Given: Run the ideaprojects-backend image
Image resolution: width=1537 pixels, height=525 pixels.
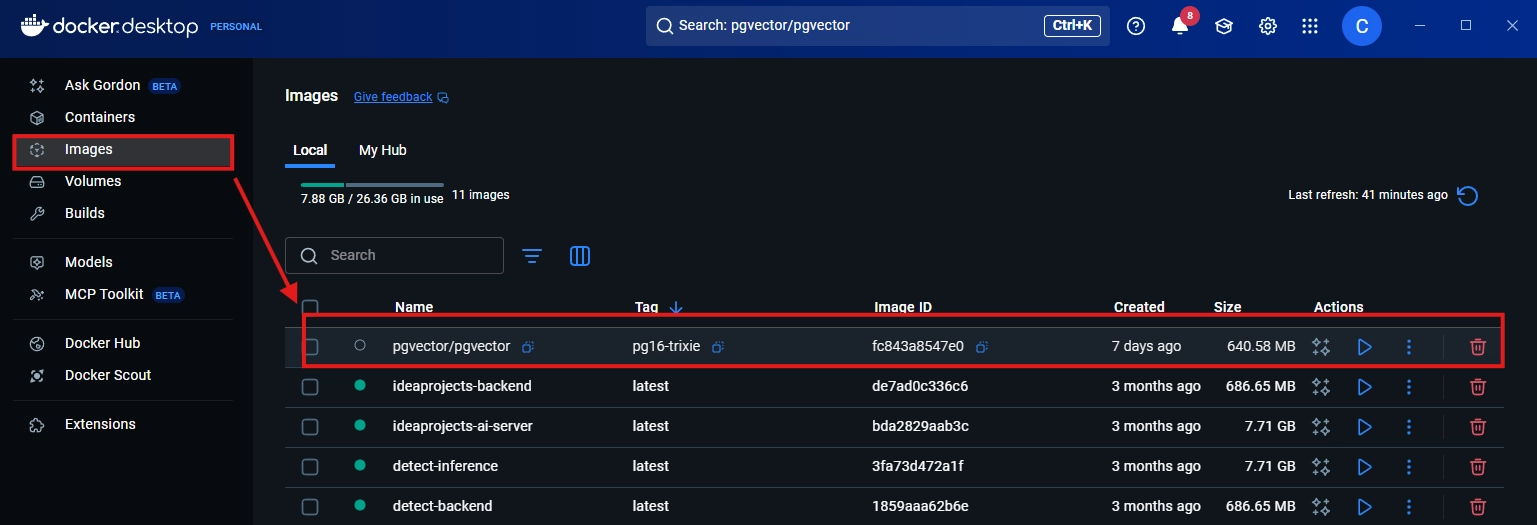Looking at the screenshot, I should tap(1364, 386).
